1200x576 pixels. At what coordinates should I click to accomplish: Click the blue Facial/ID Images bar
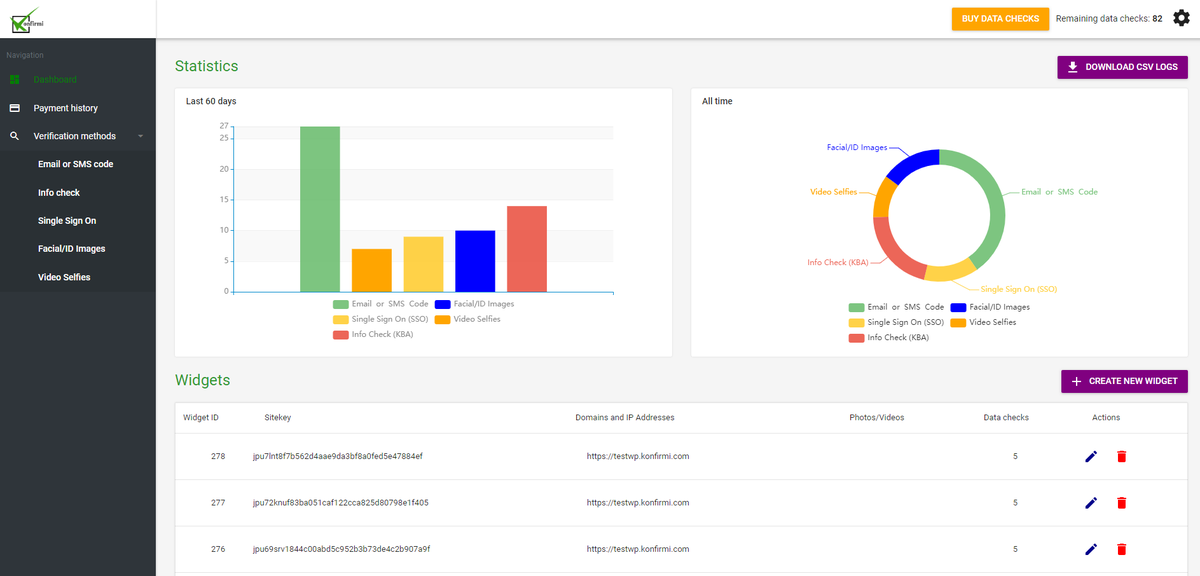(x=475, y=261)
